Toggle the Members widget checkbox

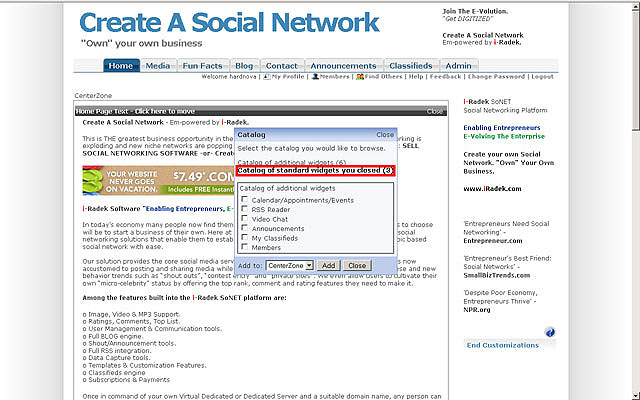(246, 247)
